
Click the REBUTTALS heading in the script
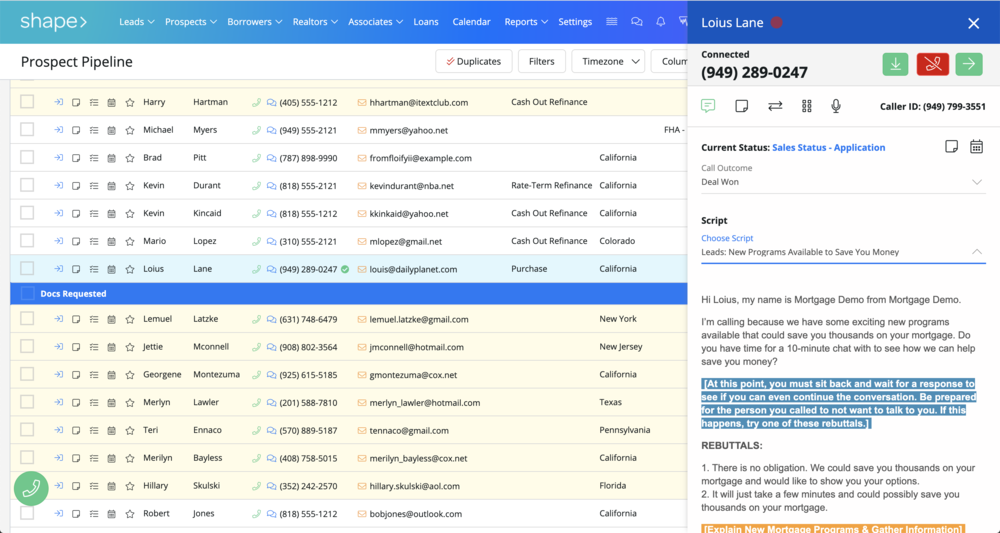(732, 445)
